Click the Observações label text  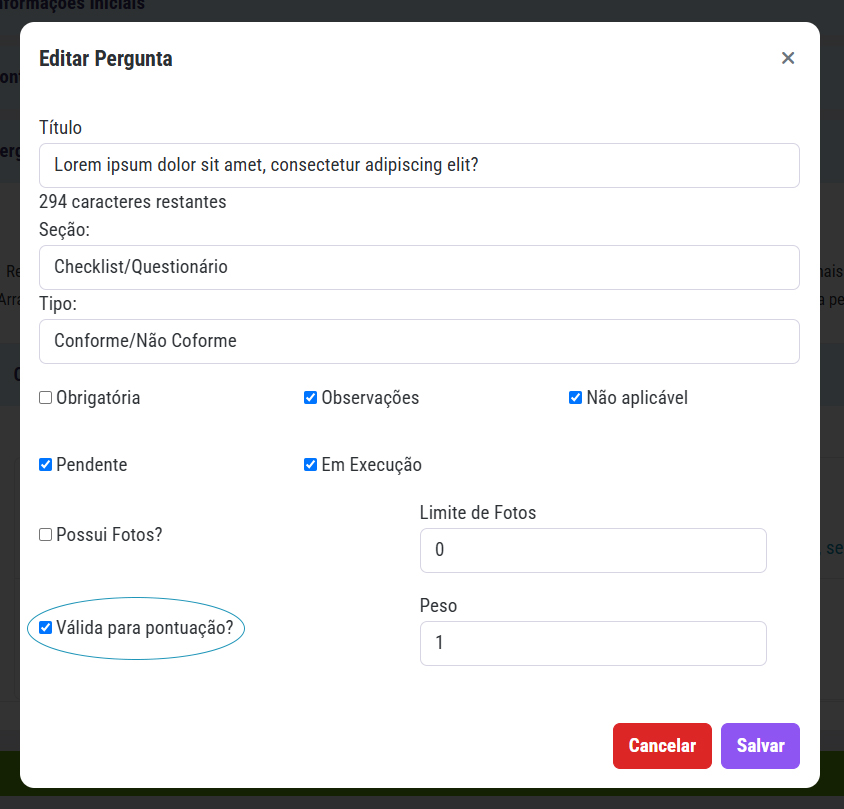click(x=370, y=398)
